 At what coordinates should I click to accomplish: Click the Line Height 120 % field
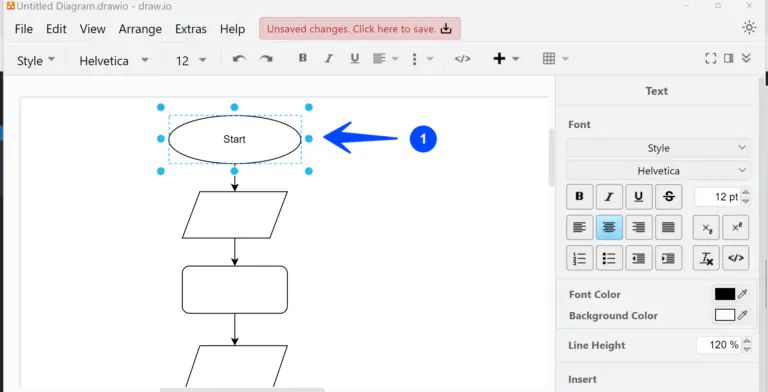click(x=719, y=345)
